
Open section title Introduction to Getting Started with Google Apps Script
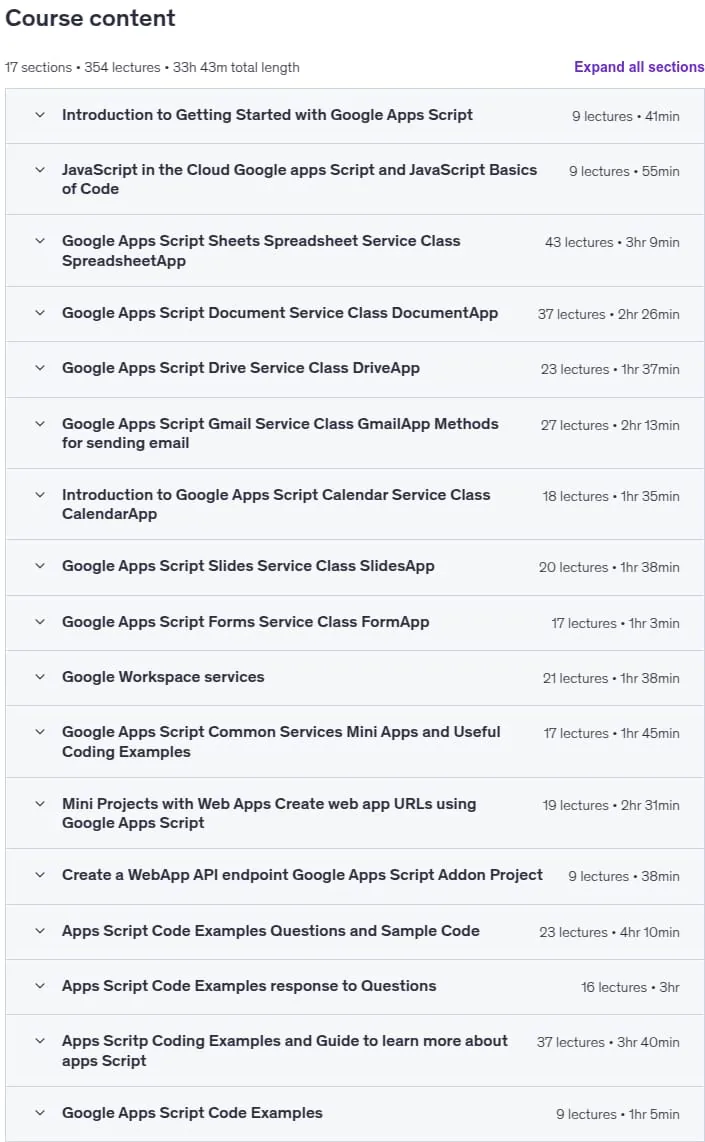pyautogui.click(x=267, y=115)
